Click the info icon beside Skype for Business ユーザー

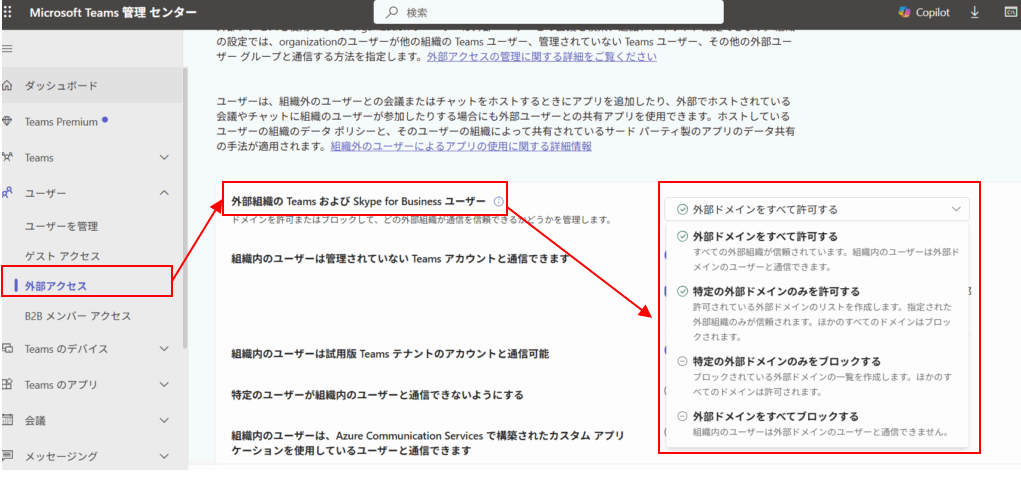coord(498,201)
